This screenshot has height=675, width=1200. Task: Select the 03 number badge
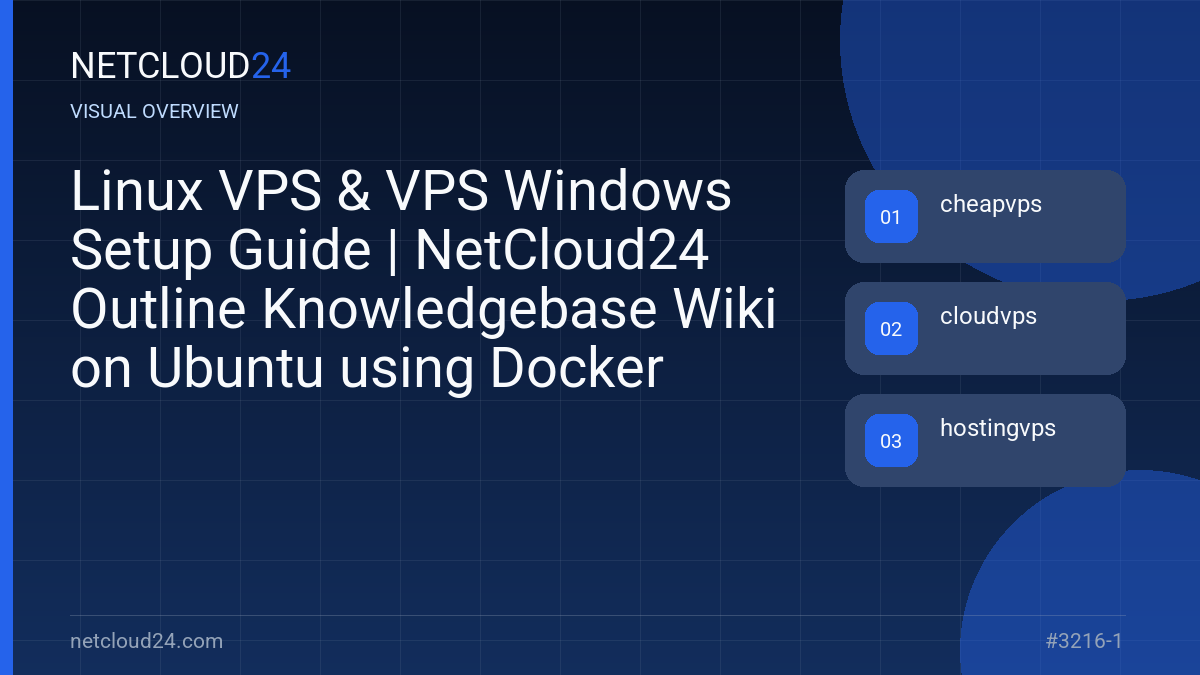(x=891, y=440)
